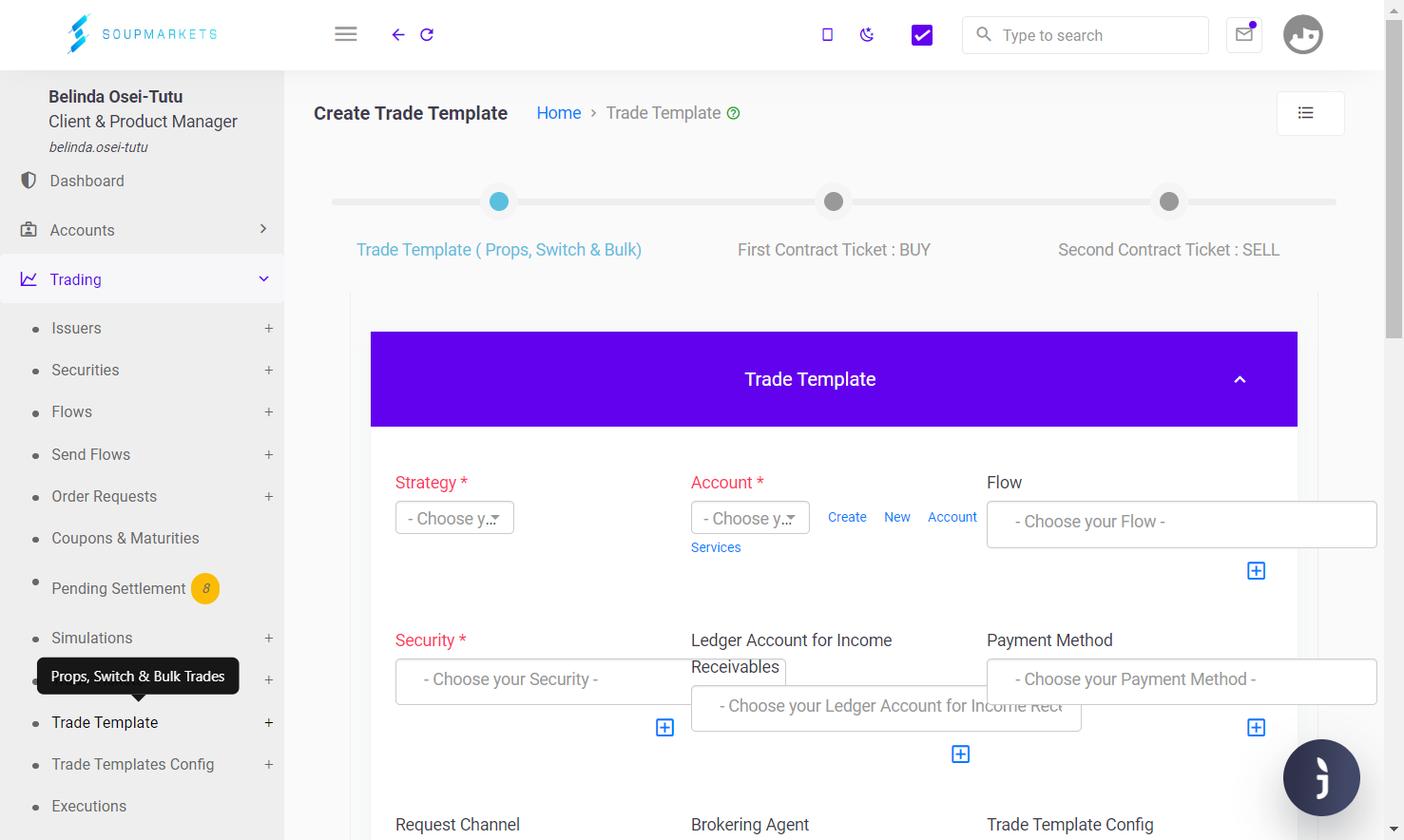Click plus icon next to Trade Template

(269, 722)
